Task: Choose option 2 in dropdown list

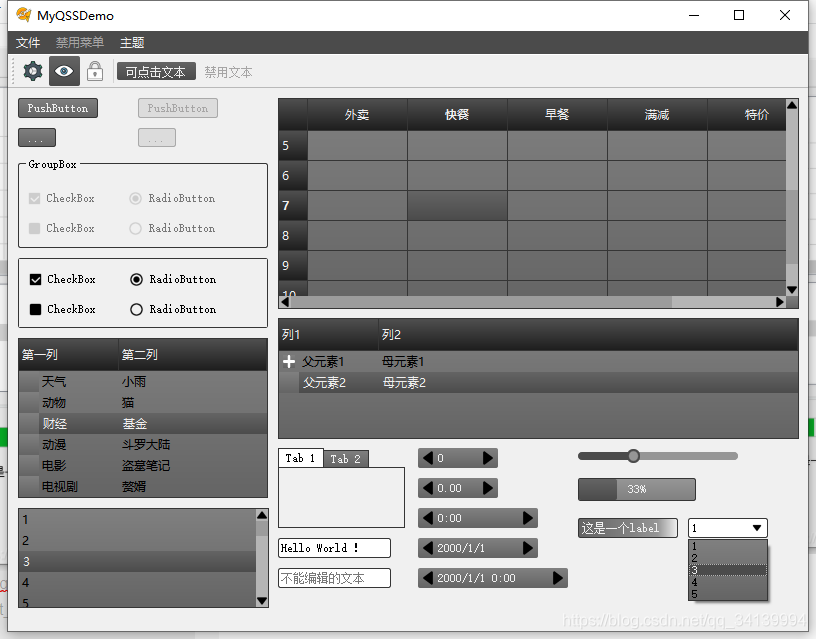Action: tap(728, 558)
